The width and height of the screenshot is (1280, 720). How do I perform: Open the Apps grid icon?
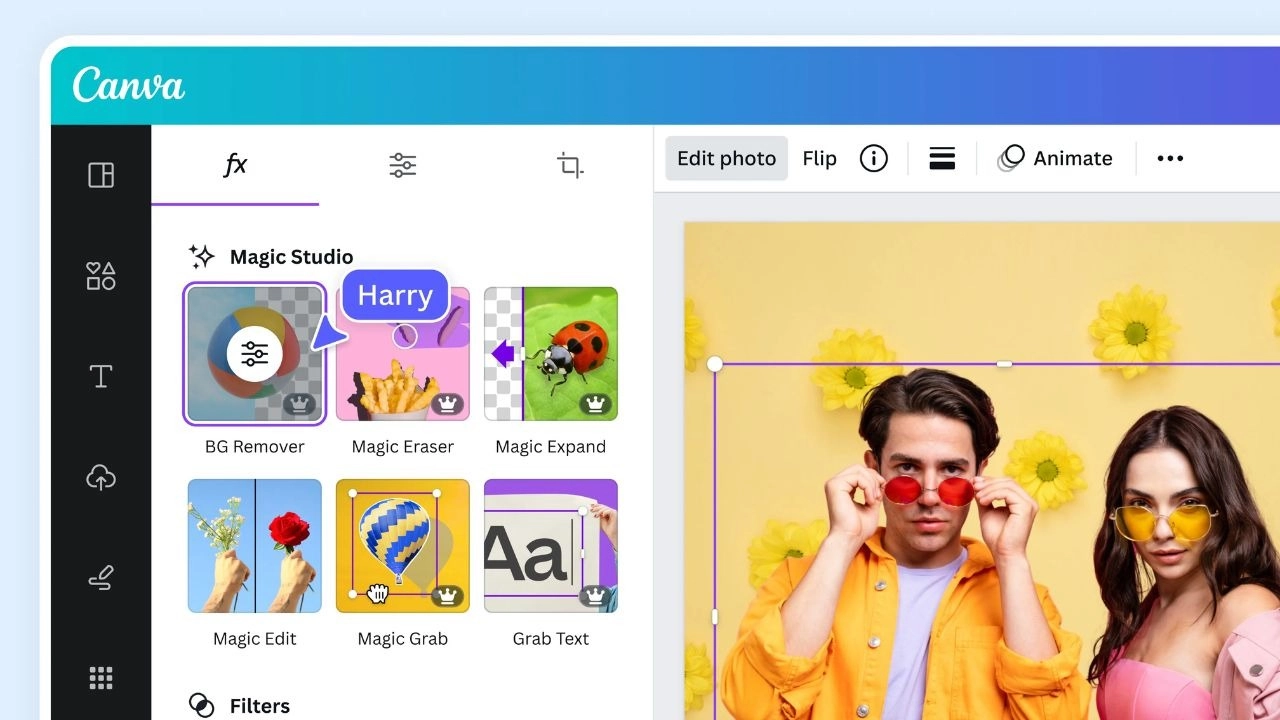[x=101, y=678]
